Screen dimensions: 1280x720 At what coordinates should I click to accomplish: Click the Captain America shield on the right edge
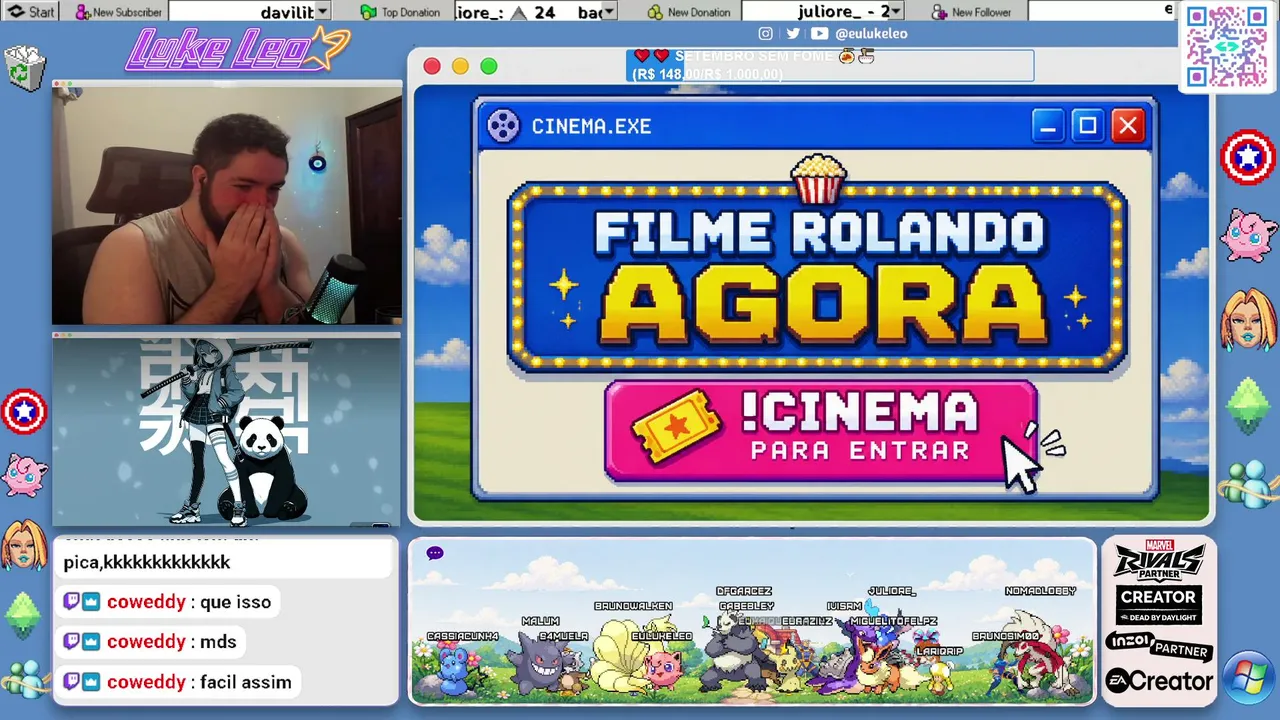pyautogui.click(x=1248, y=157)
